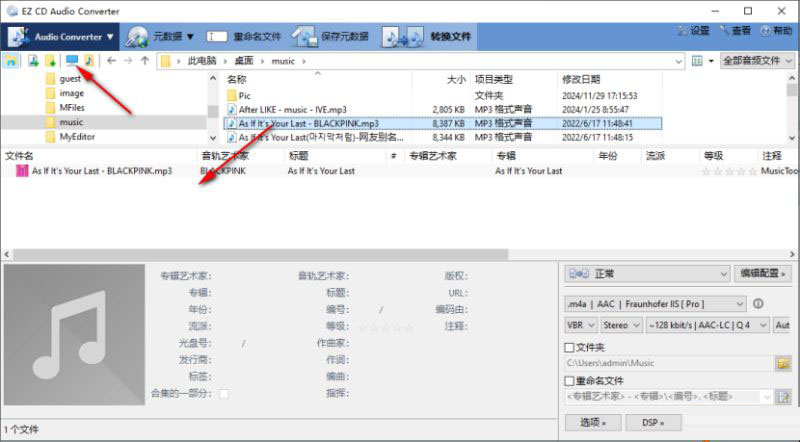Select the BLACKPINK.mp3 row in conversion list
This screenshot has width=800, height=442.
pos(400,171)
